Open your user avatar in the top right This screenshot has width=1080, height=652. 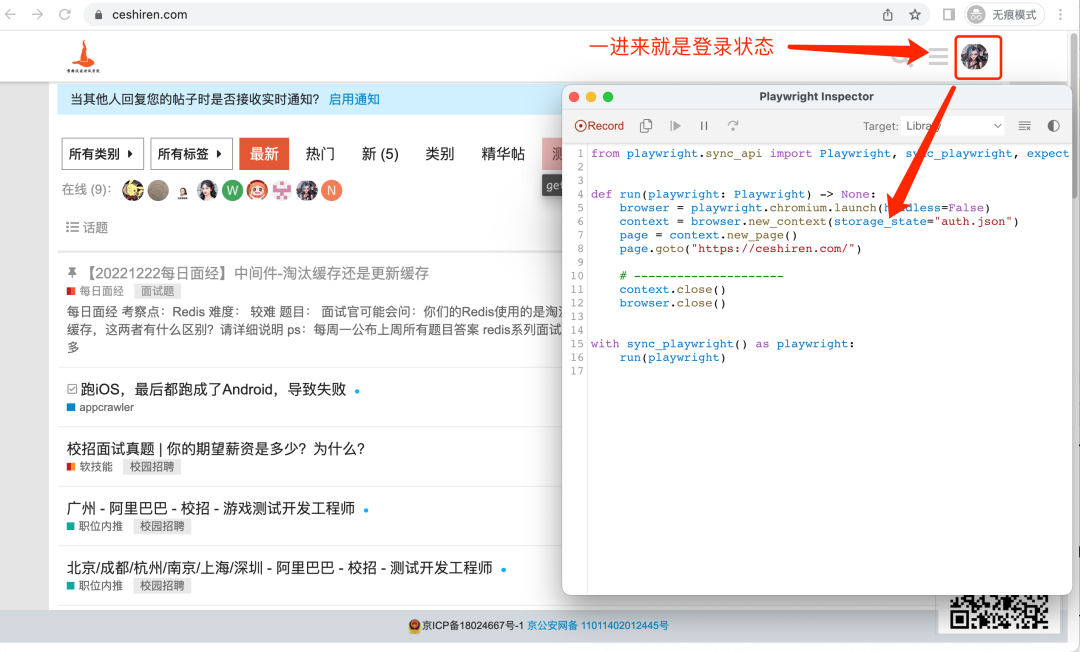pyautogui.click(x=977, y=57)
